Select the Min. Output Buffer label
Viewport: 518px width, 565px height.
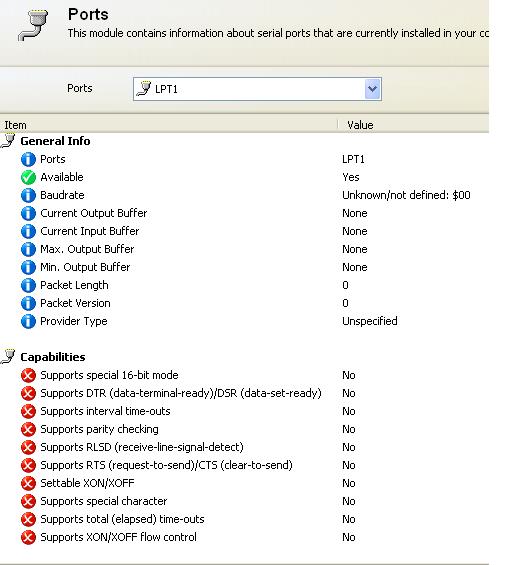pyautogui.click(x=85, y=267)
